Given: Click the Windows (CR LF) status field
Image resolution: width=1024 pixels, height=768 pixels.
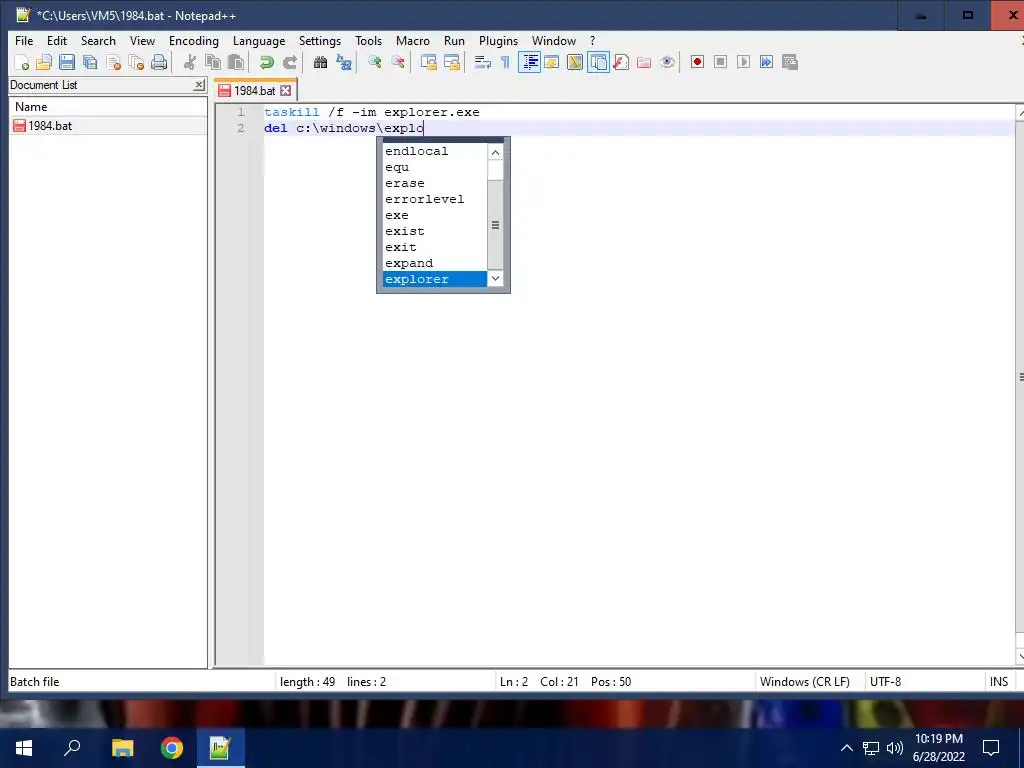Looking at the screenshot, I should tap(810, 682).
